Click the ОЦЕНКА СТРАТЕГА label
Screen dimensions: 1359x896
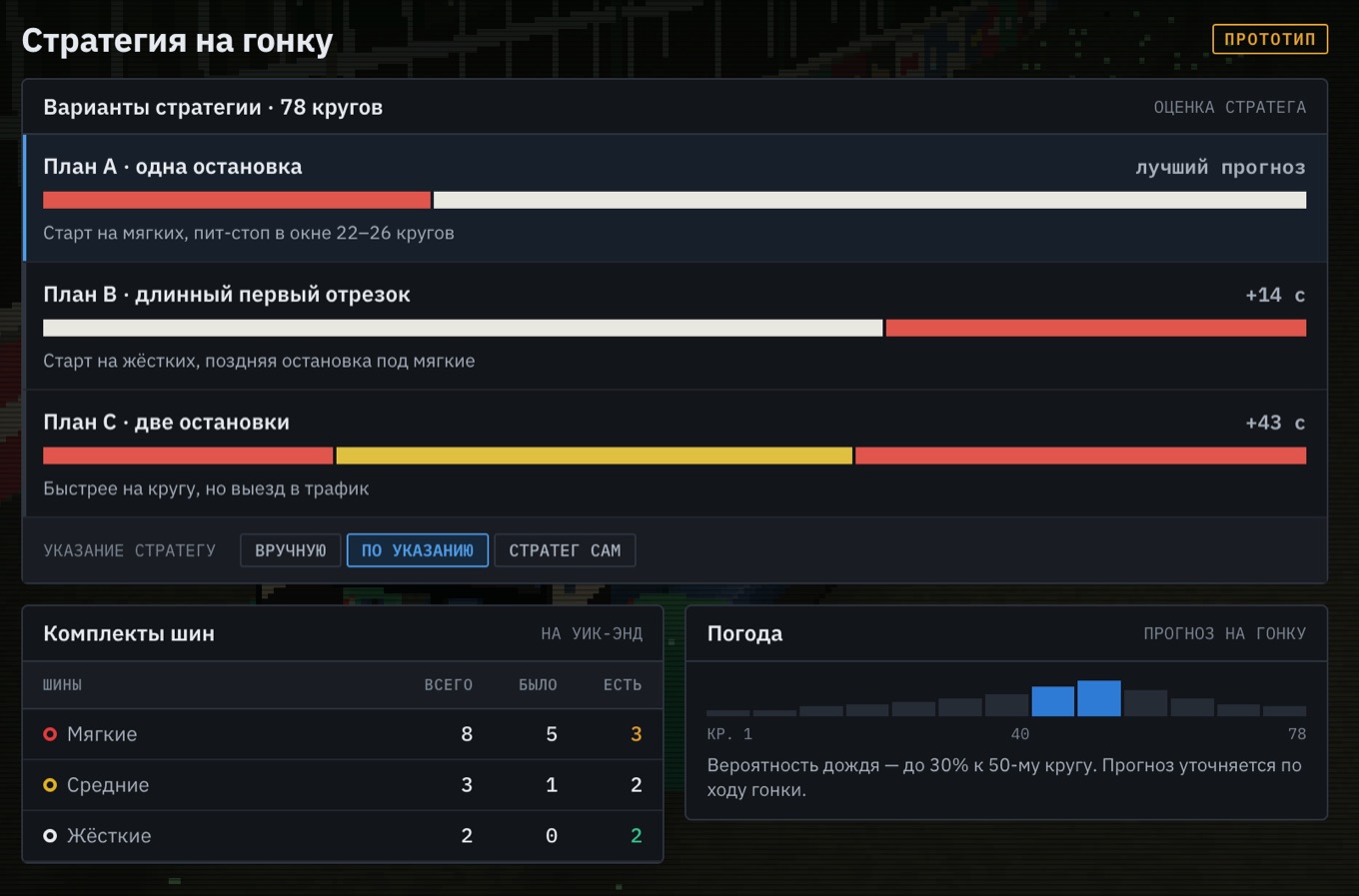(x=1230, y=107)
